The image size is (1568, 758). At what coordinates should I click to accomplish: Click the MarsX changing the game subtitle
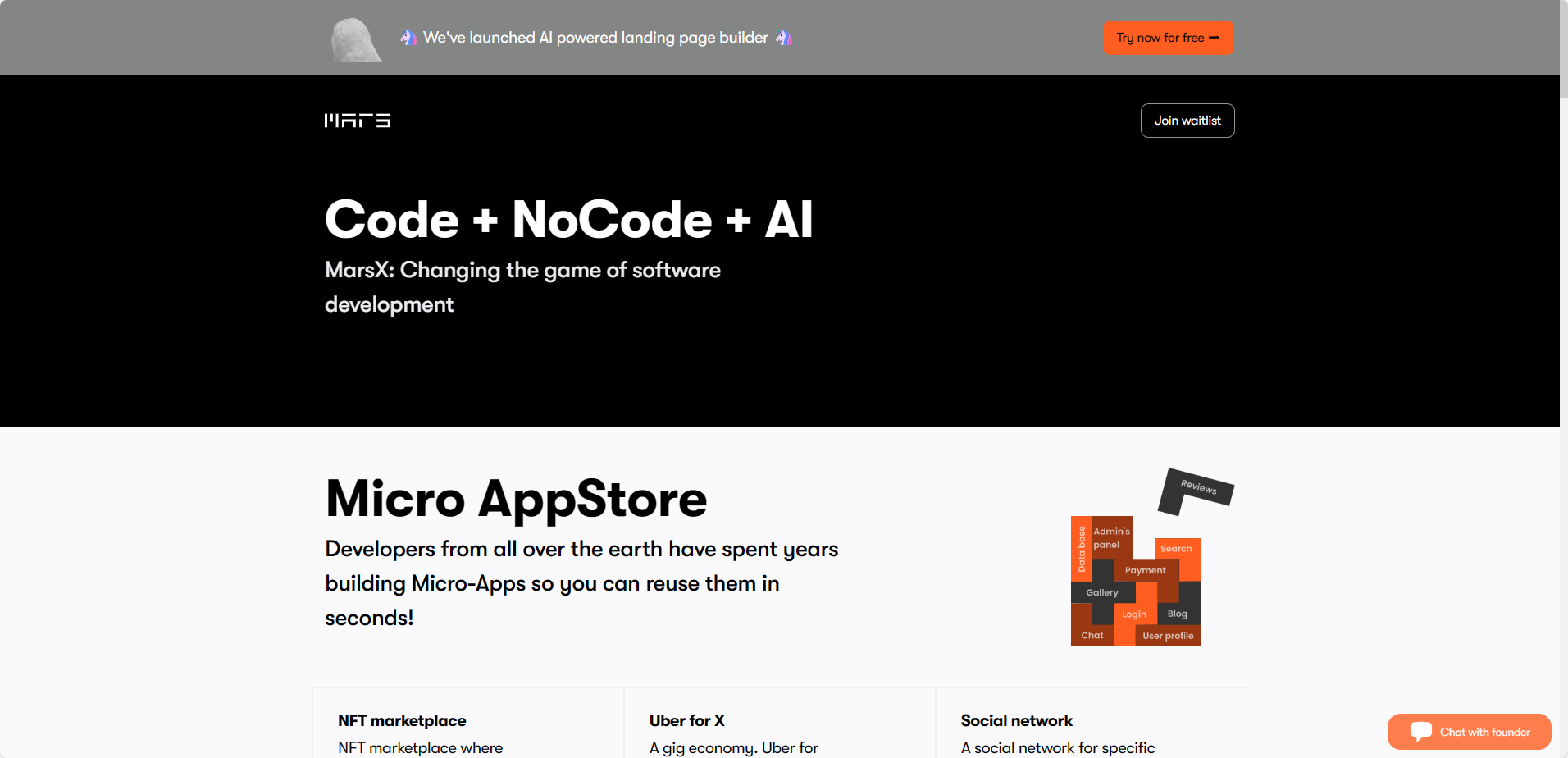[x=522, y=287]
